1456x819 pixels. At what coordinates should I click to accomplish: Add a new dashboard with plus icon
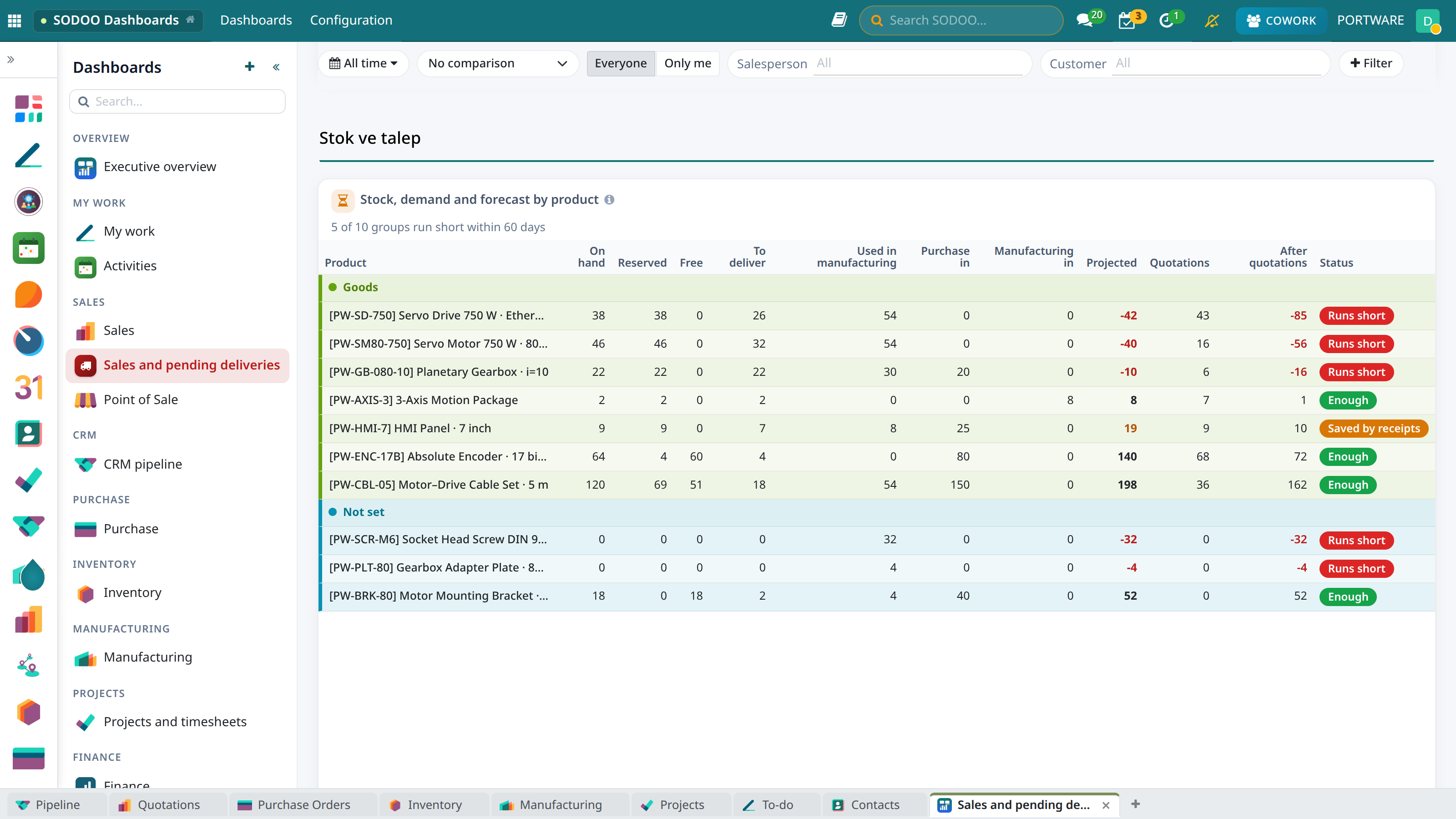(249, 67)
